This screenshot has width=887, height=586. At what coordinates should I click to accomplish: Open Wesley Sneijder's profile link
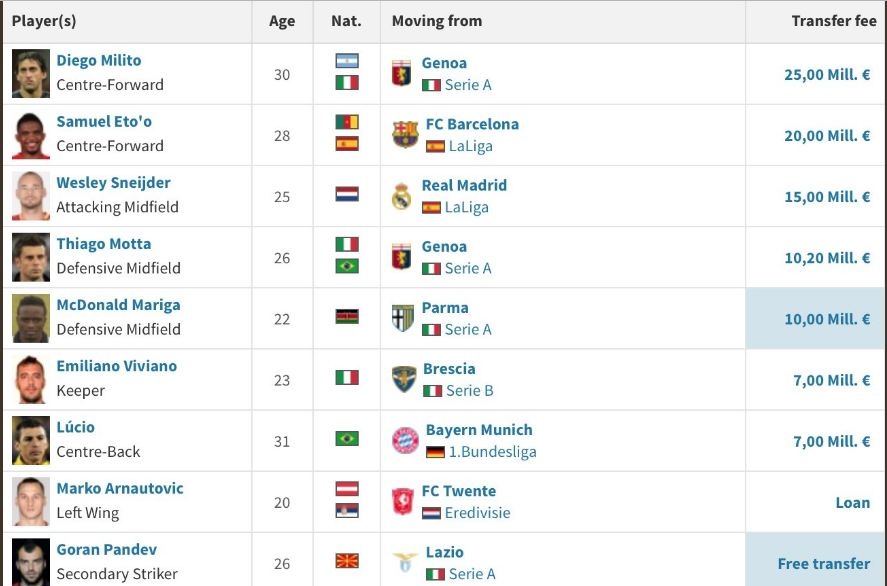[x=113, y=183]
